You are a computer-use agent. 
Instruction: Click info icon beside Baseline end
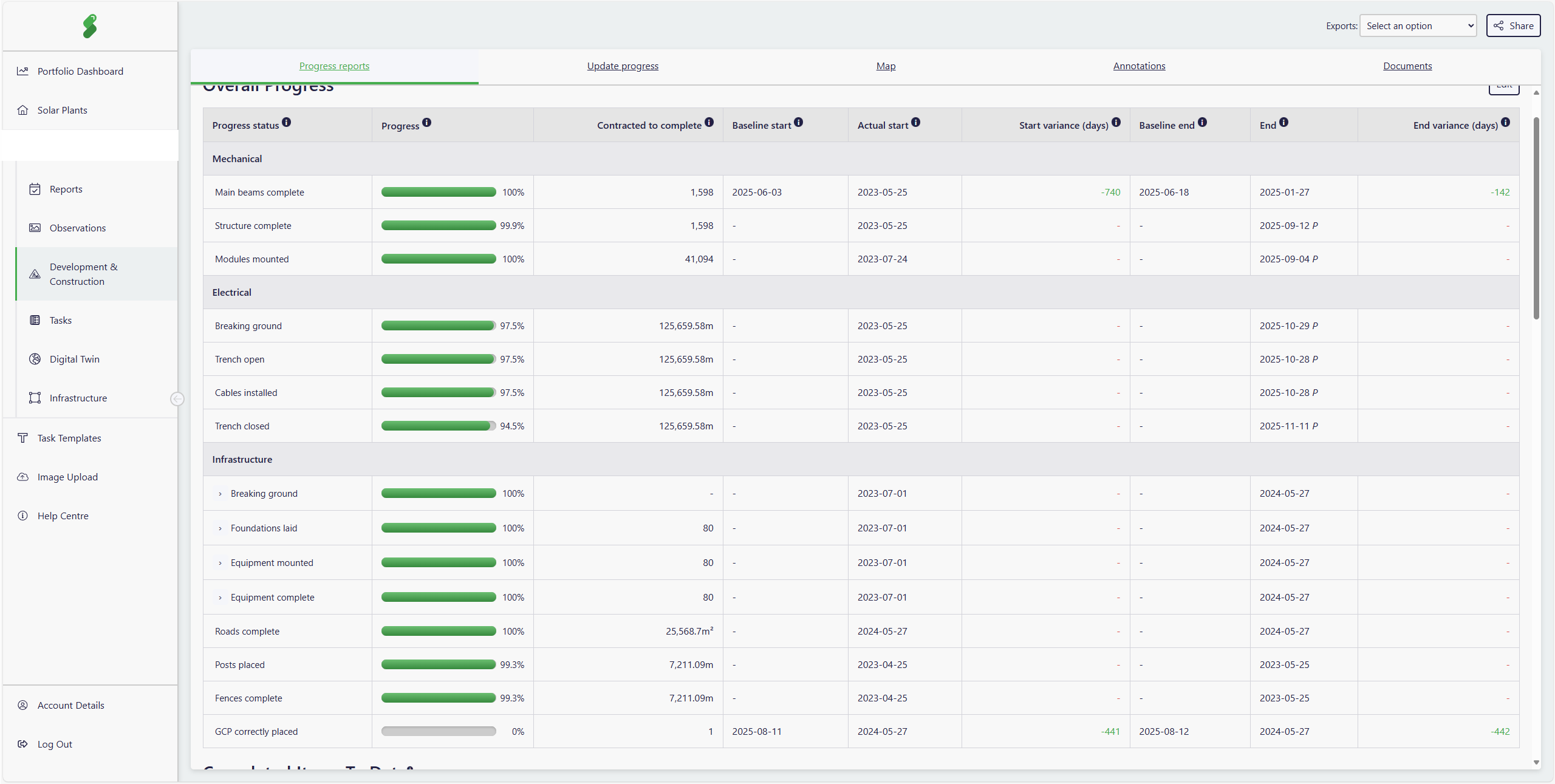click(1203, 122)
